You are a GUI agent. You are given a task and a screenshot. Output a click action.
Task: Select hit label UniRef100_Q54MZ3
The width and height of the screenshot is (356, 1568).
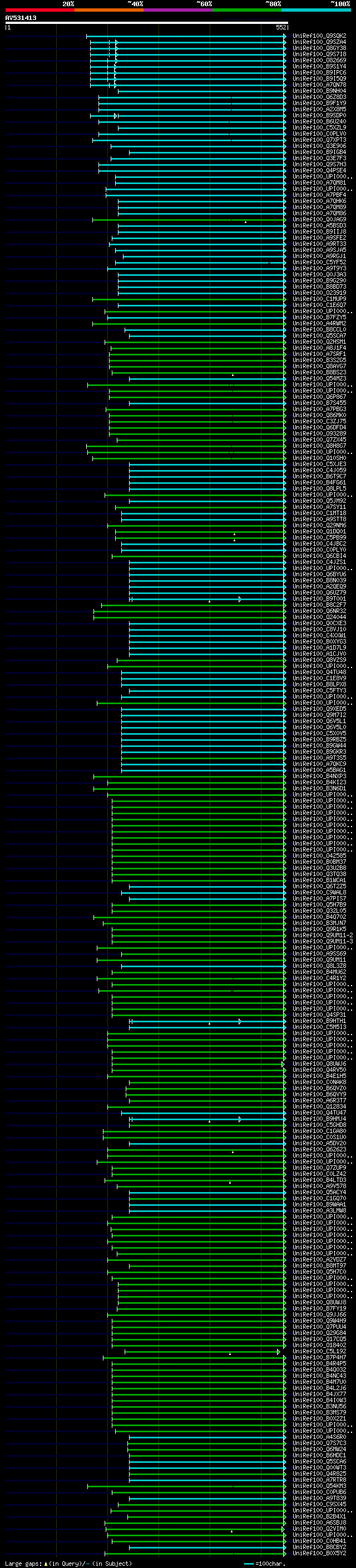point(319,379)
